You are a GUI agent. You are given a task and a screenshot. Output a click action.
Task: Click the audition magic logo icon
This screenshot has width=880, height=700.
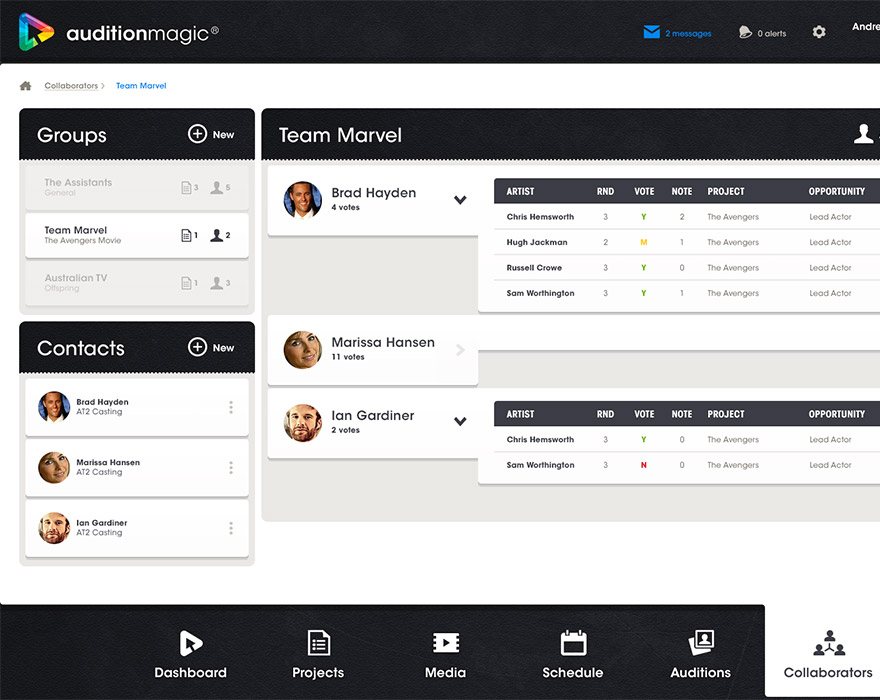(x=37, y=32)
